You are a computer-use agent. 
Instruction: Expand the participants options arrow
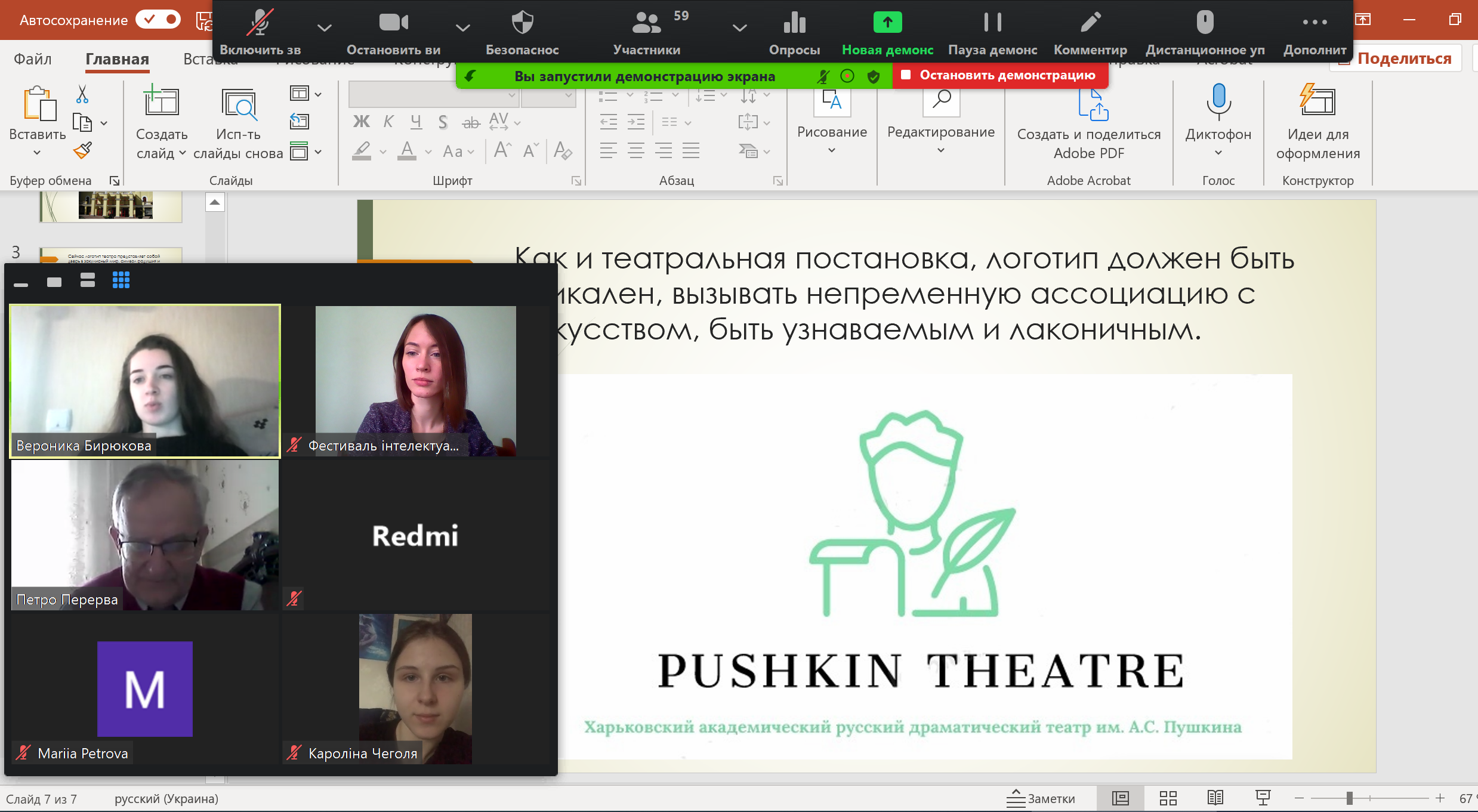[739, 27]
